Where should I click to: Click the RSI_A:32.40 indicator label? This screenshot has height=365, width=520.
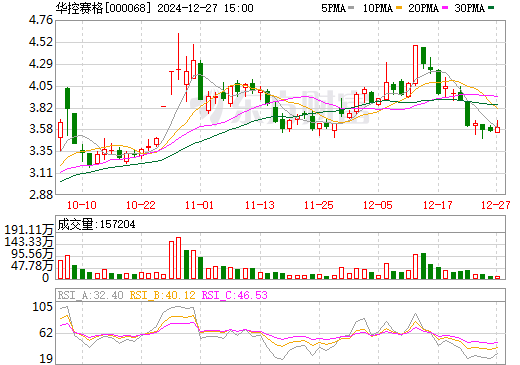90,295
